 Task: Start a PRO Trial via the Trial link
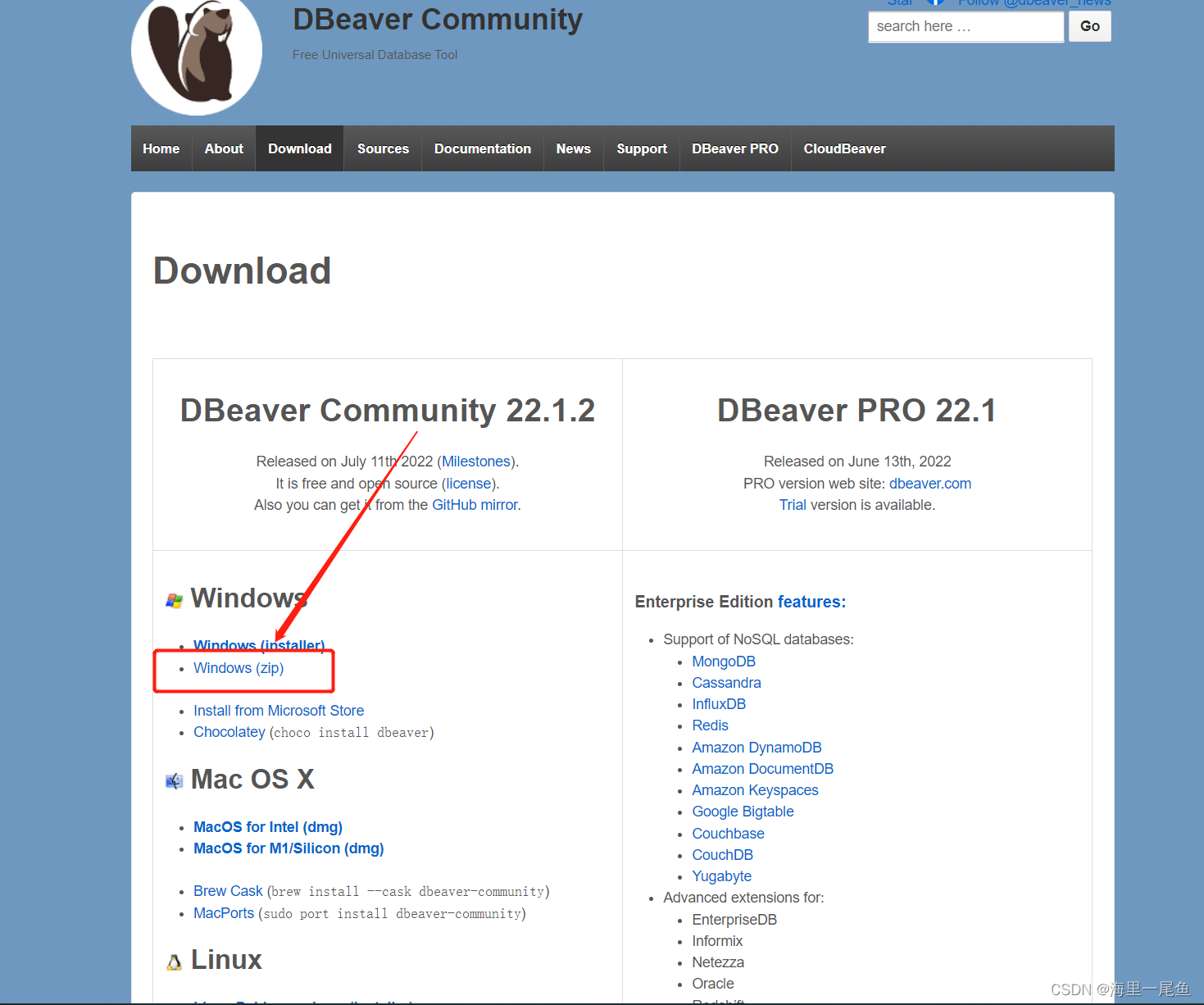793,505
